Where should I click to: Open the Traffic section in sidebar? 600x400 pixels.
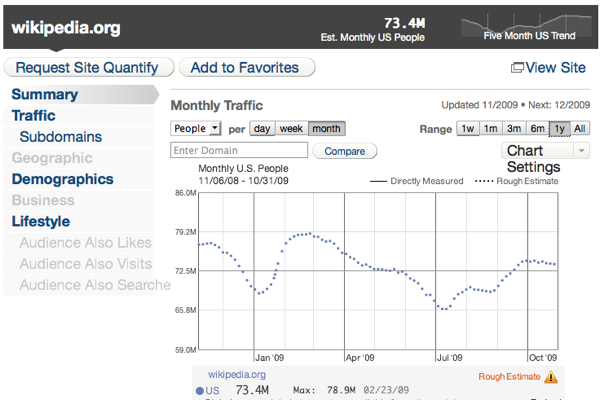pos(34,116)
